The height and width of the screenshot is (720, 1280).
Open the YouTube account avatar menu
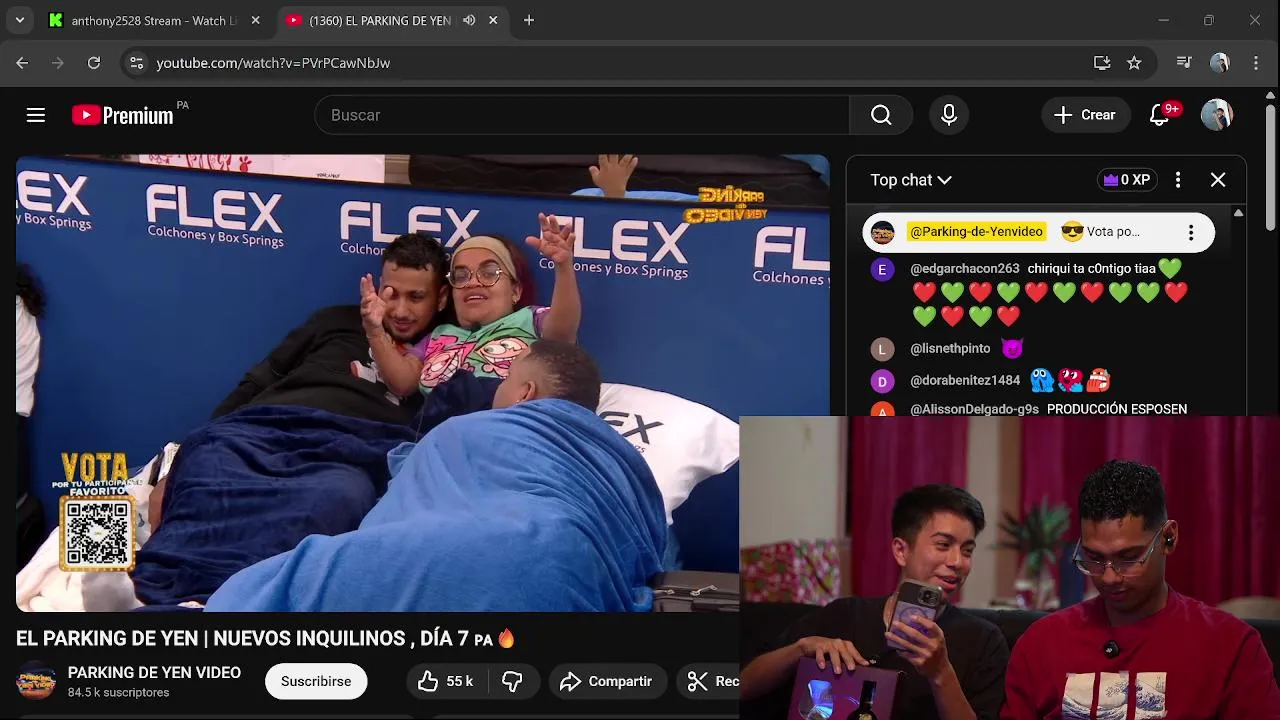tap(1217, 115)
